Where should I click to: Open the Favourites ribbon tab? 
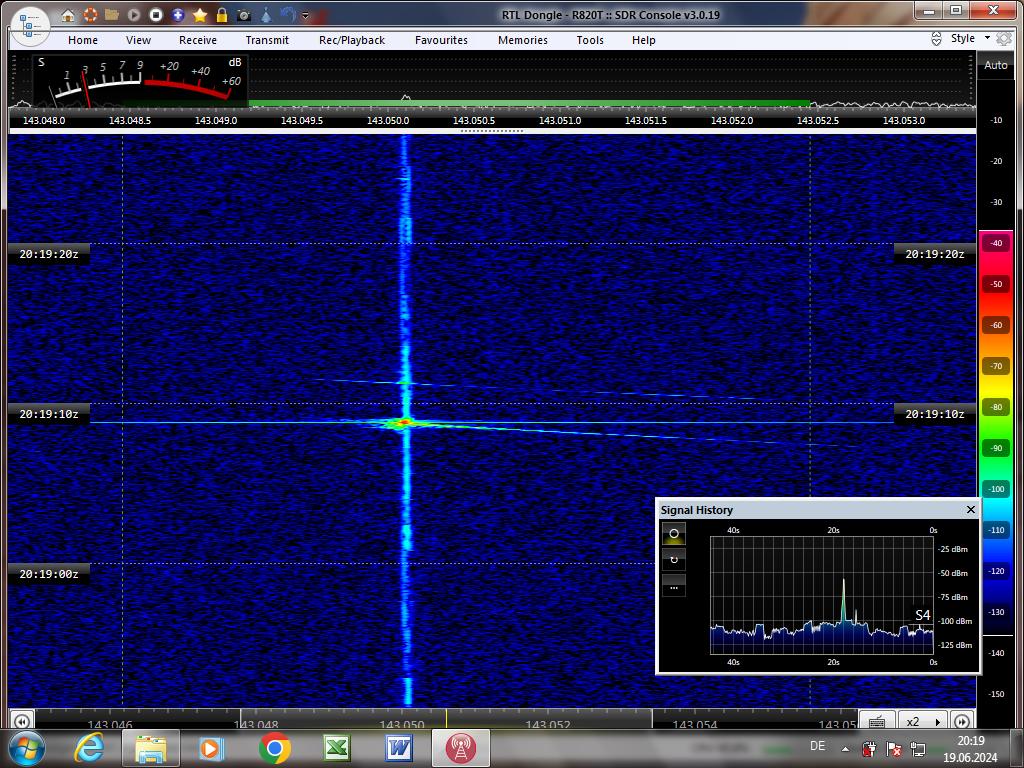[441, 40]
